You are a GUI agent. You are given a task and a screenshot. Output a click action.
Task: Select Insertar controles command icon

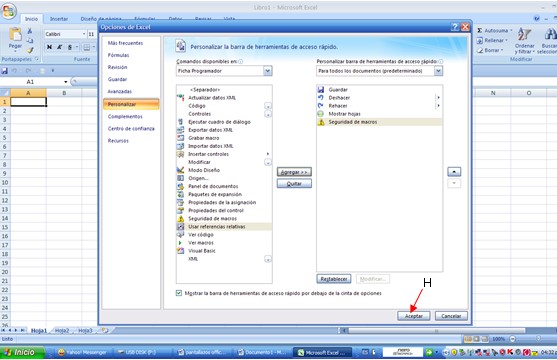[x=180, y=154]
